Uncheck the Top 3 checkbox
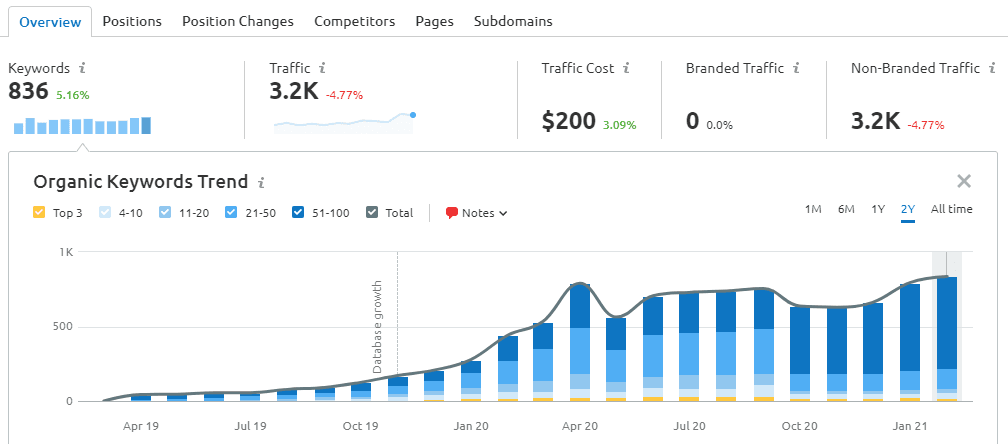The height and width of the screenshot is (444, 1008). [39, 213]
